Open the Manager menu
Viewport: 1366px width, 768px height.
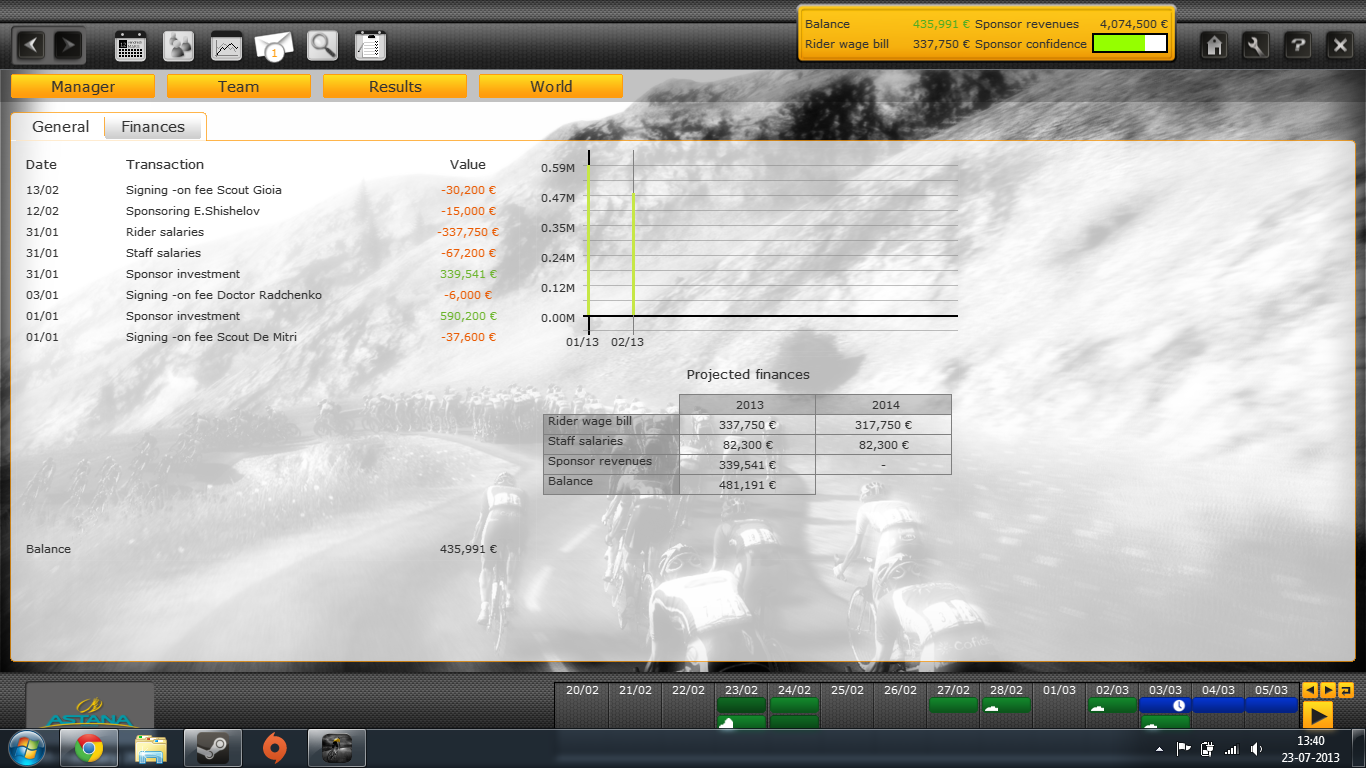83,87
